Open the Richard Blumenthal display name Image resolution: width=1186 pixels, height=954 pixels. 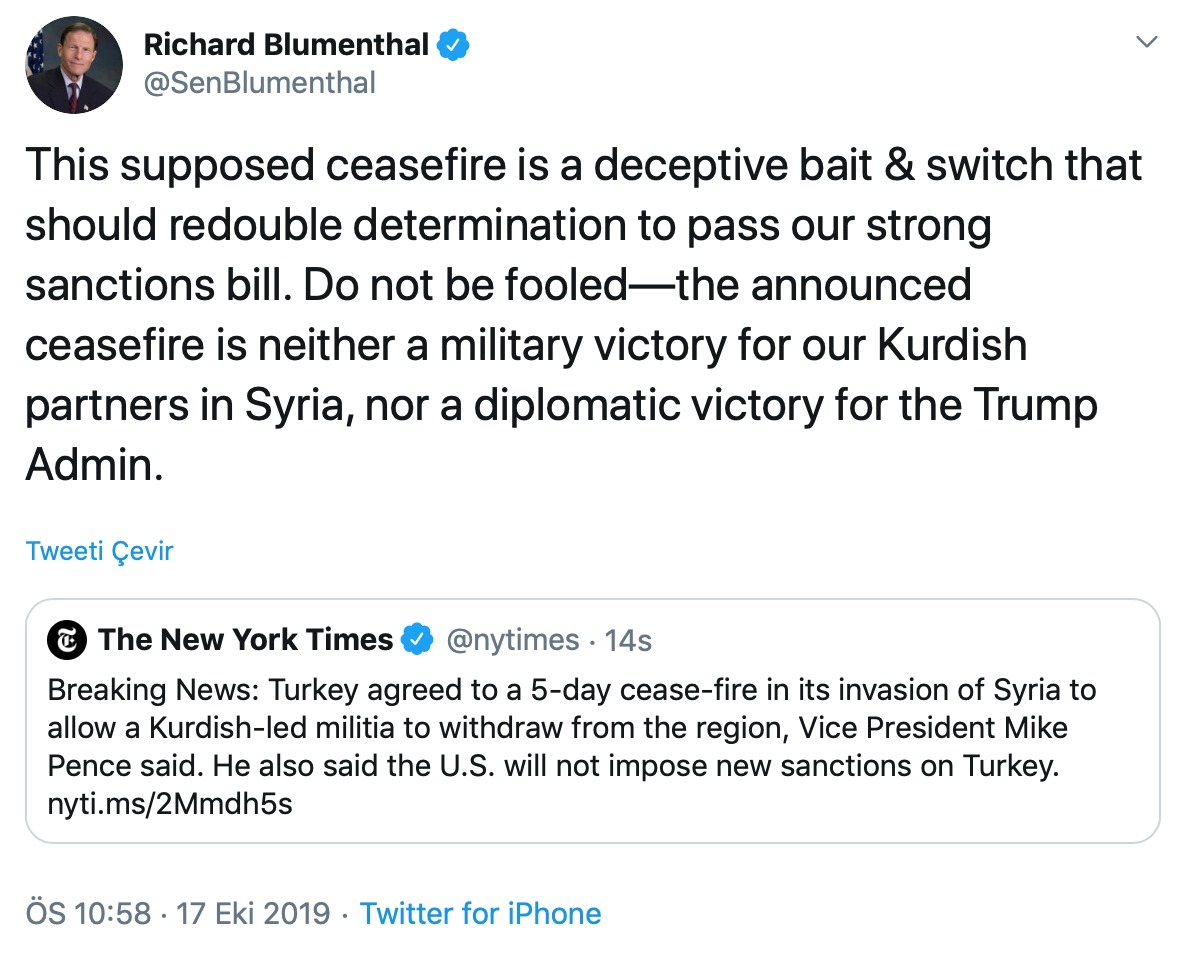pyautogui.click(x=286, y=45)
